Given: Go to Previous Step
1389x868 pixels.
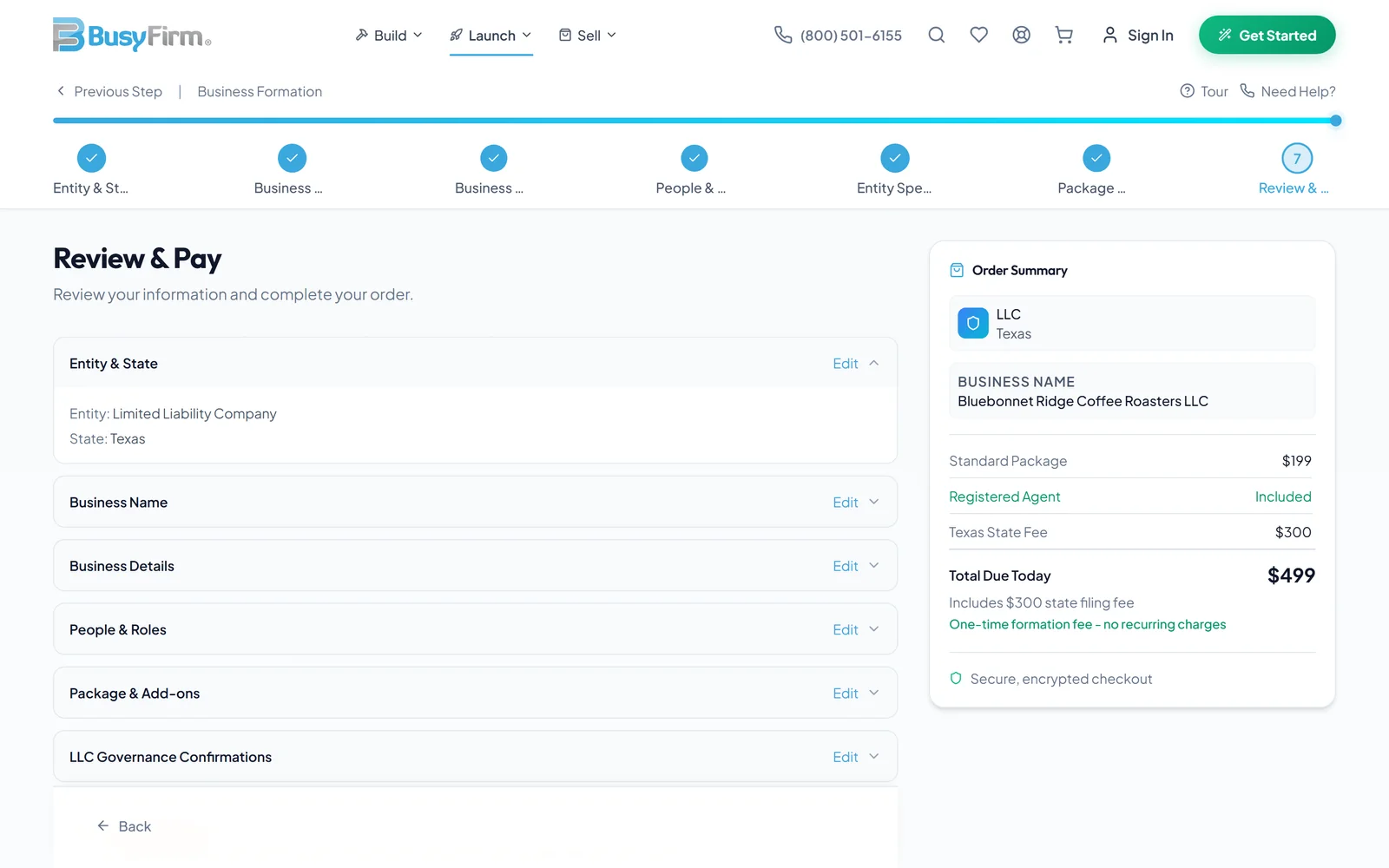Looking at the screenshot, I should click(x=109, y=91).
